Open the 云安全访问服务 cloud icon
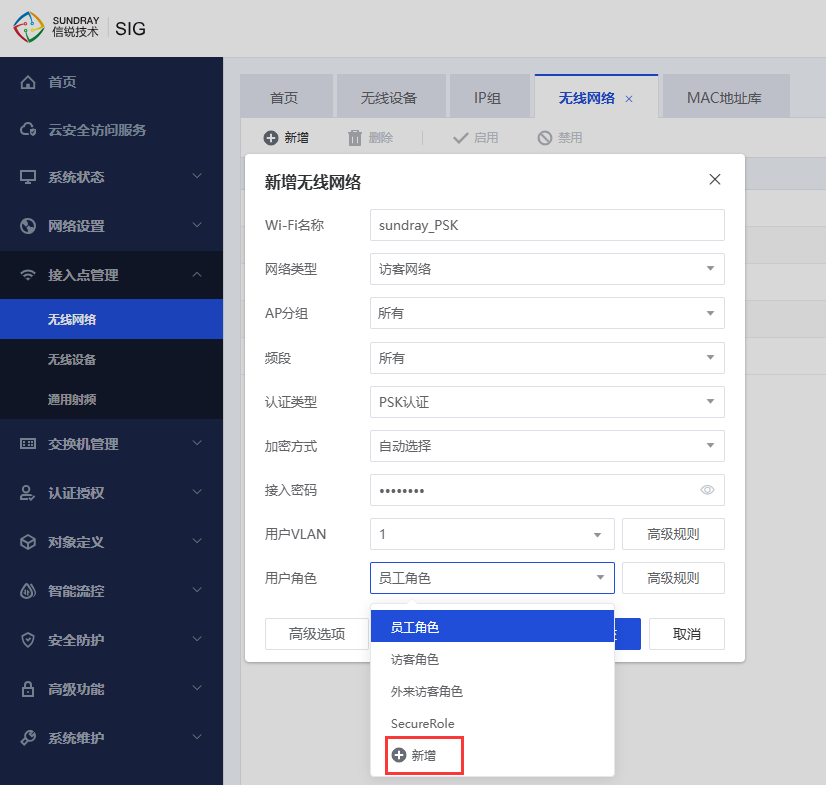The image size is (826, 785). [28, 130]
